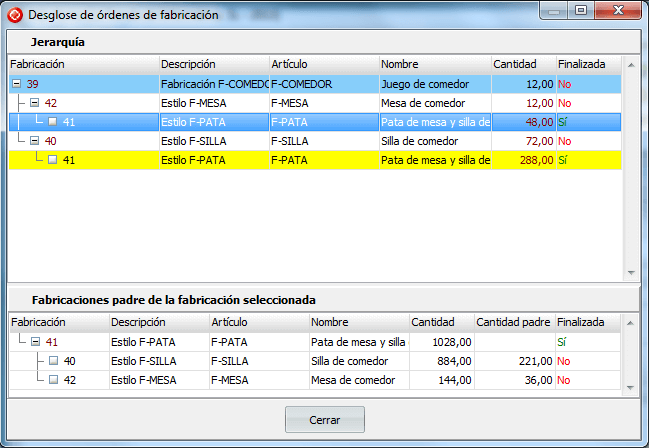Click the red application icon in title bar

[x=14, y=14]
